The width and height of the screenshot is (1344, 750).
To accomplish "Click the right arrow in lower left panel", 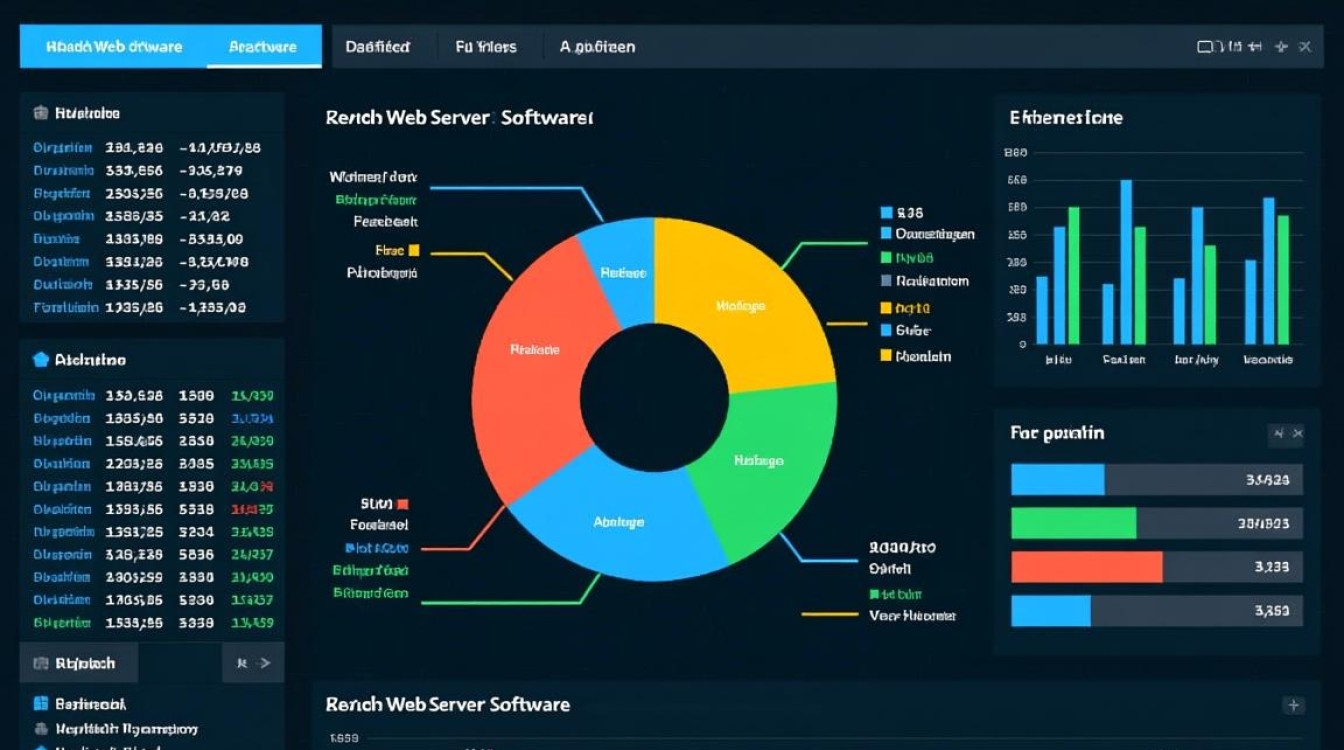I will (x=265, y=663).
